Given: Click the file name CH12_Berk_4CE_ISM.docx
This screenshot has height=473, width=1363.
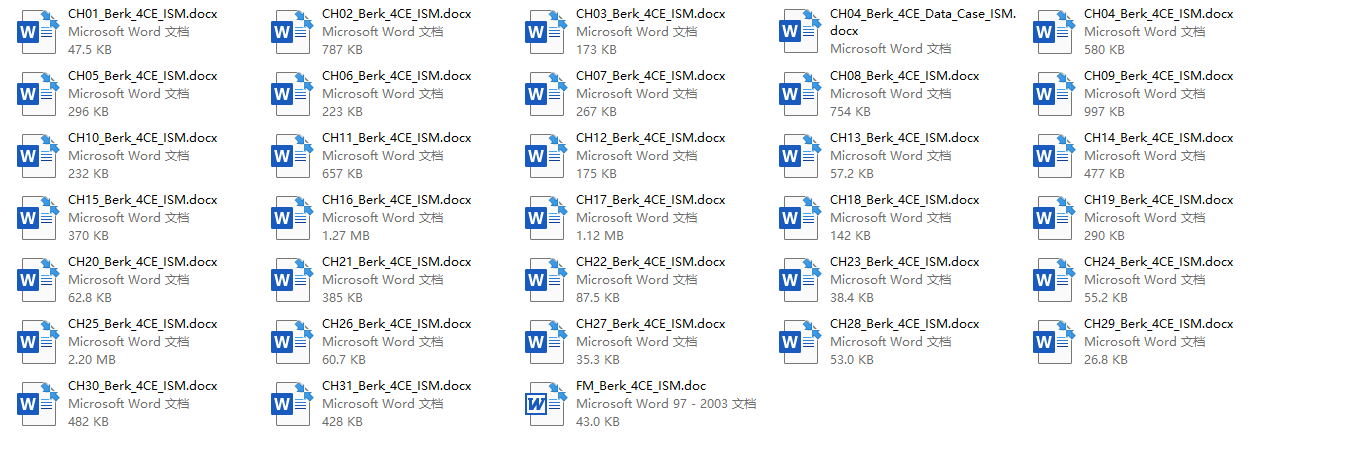Looking at the screenshot, I should [651, 138].
